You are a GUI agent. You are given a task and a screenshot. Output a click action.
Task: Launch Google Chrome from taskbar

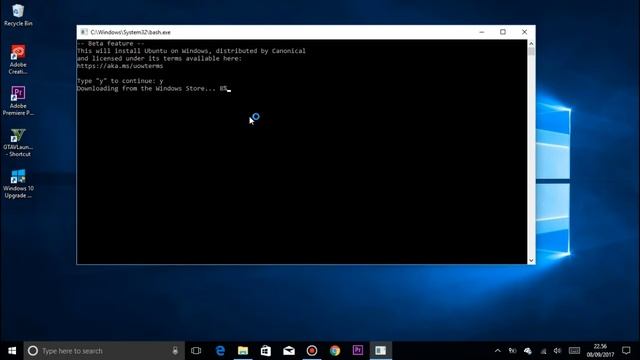click(335, 351)
